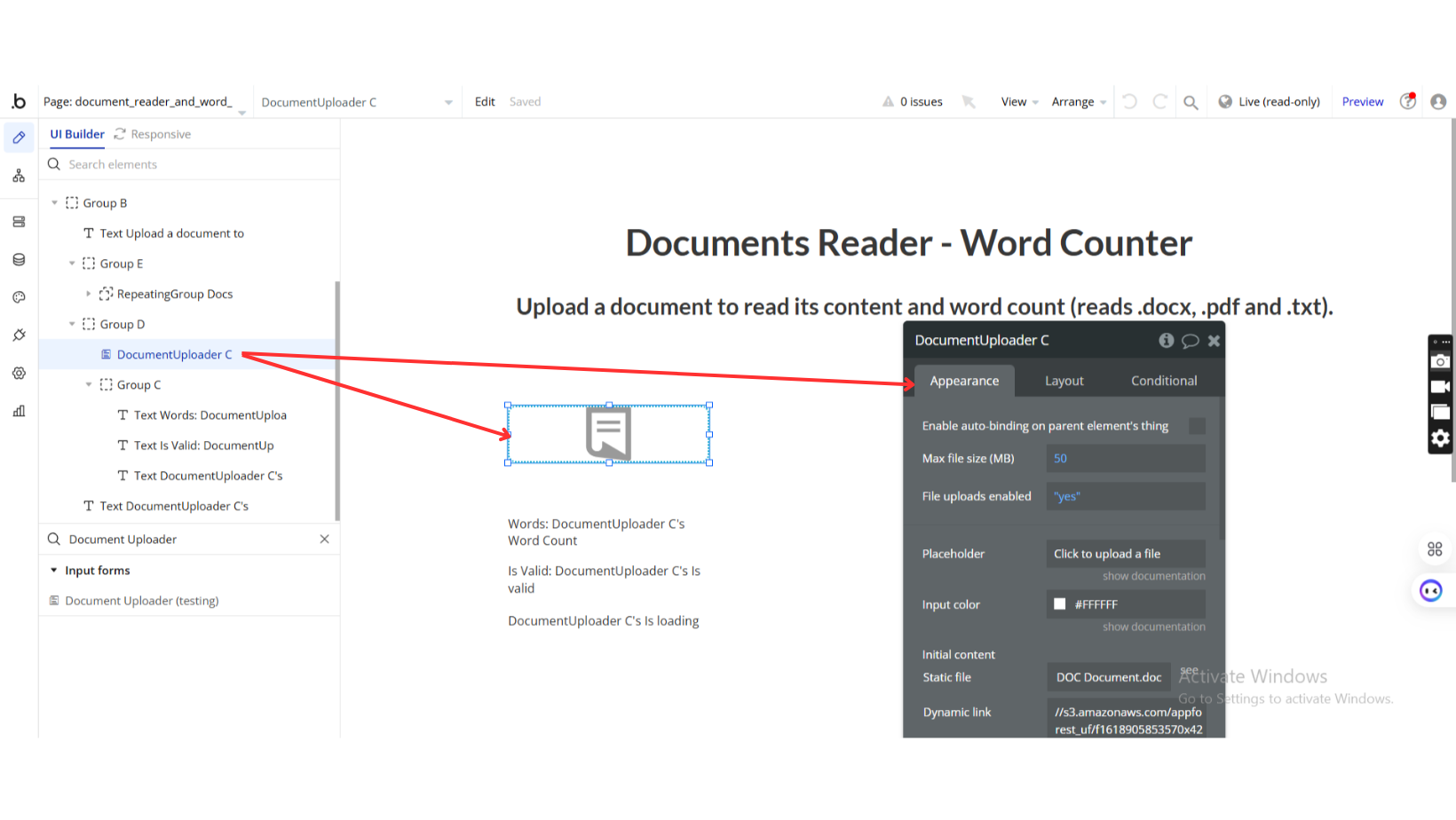Image resolution: width=1456 pixels, height=820 pixels.
Task: Enable auto-binding on parent element's thing checkbox
Action: pos(1197,426)
